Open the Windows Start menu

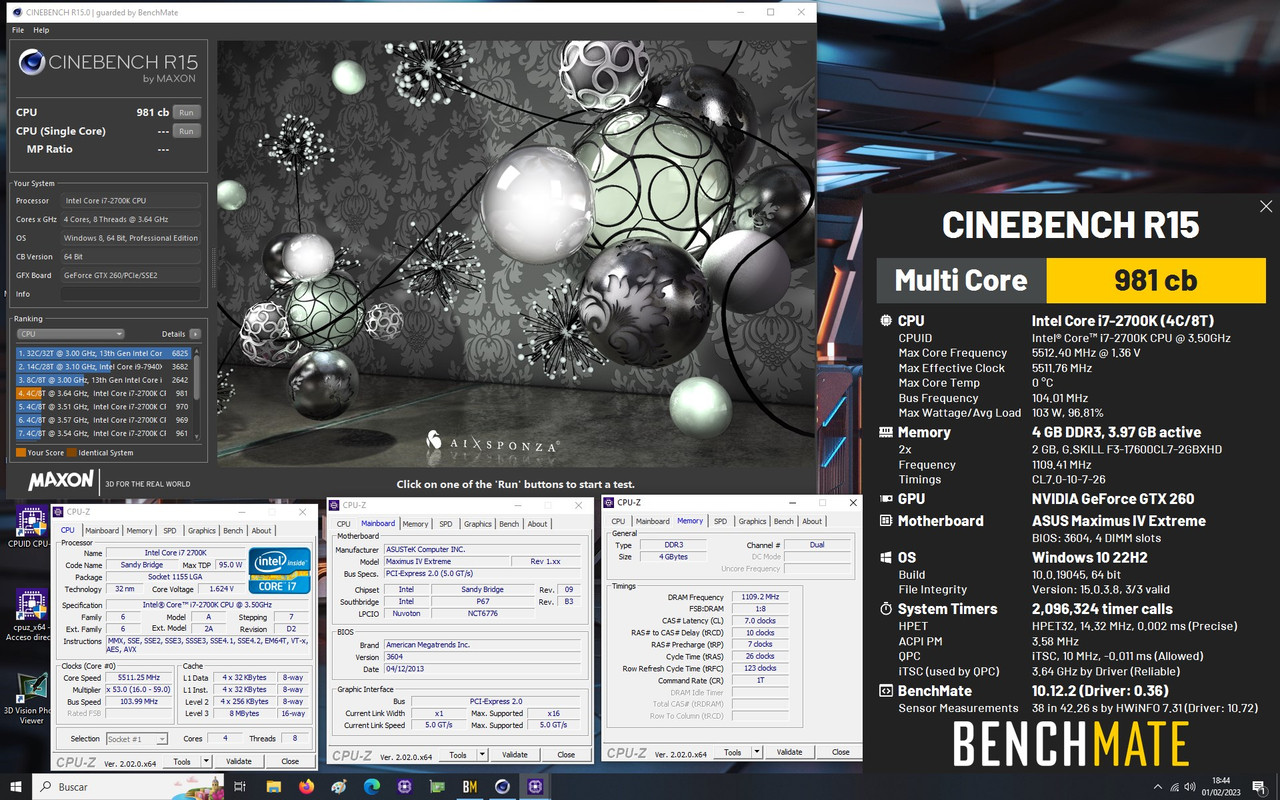click(x=16, y=786)
